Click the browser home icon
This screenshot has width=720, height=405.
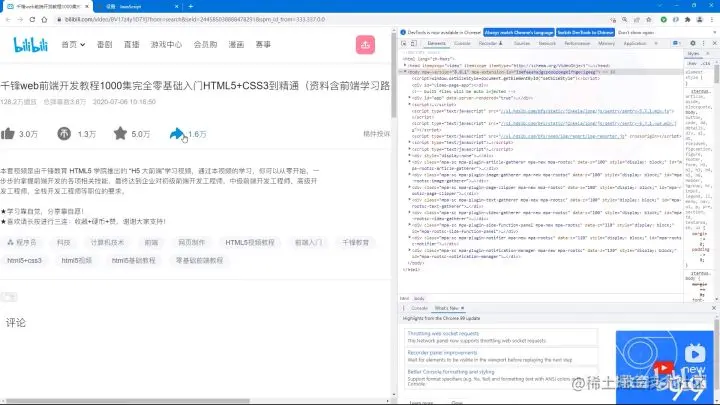[x=44, y=19]
